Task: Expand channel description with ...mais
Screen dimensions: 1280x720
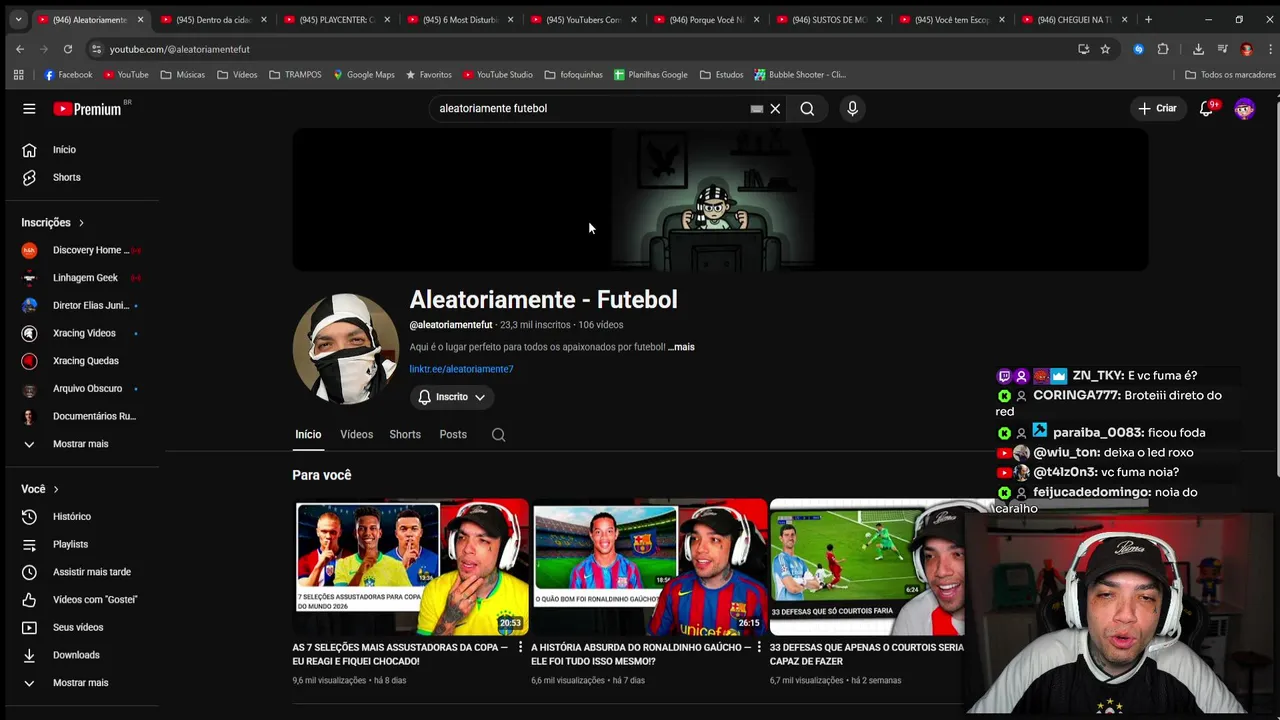Action: (x=681, y=347)
